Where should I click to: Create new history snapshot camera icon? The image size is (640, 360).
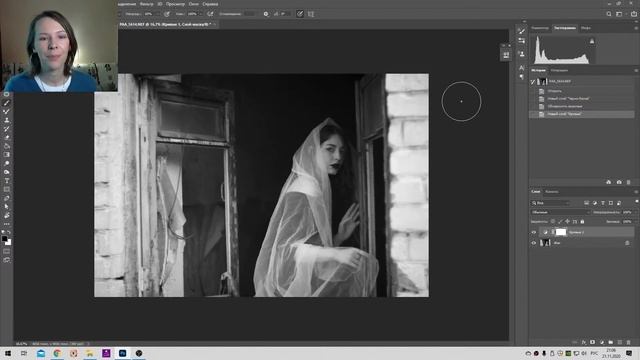tap(619, 182)
